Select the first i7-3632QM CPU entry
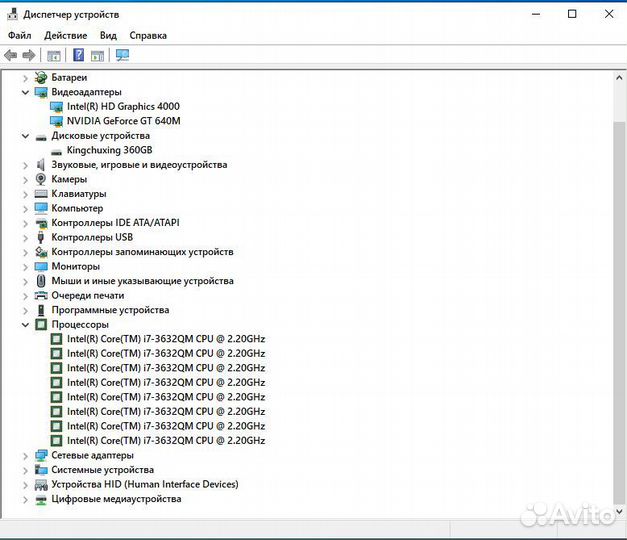This screenshot has height=540, width=627. (x=166, y=339)
